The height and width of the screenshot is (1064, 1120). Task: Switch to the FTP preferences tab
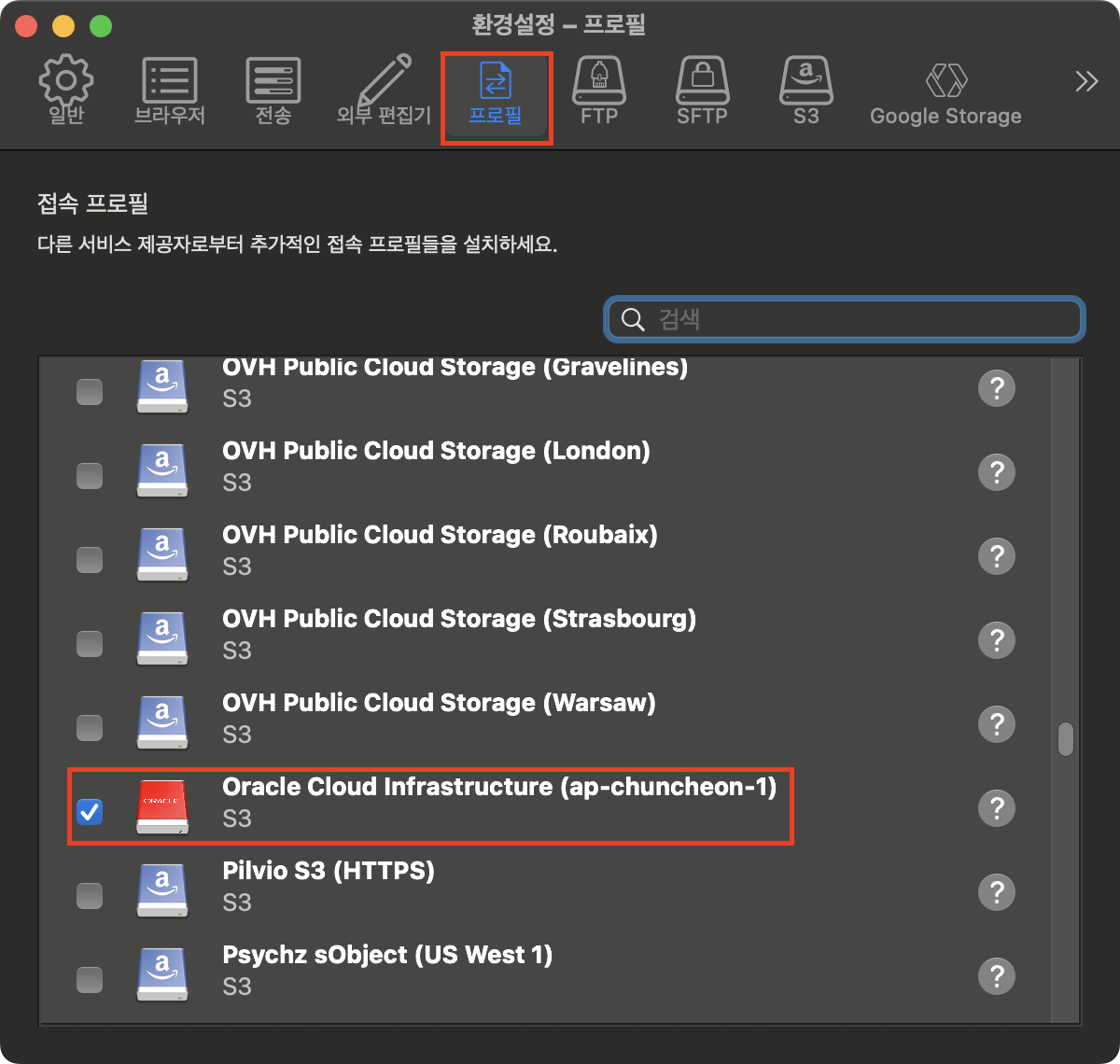pyautogui.click(x=599, y=91)
